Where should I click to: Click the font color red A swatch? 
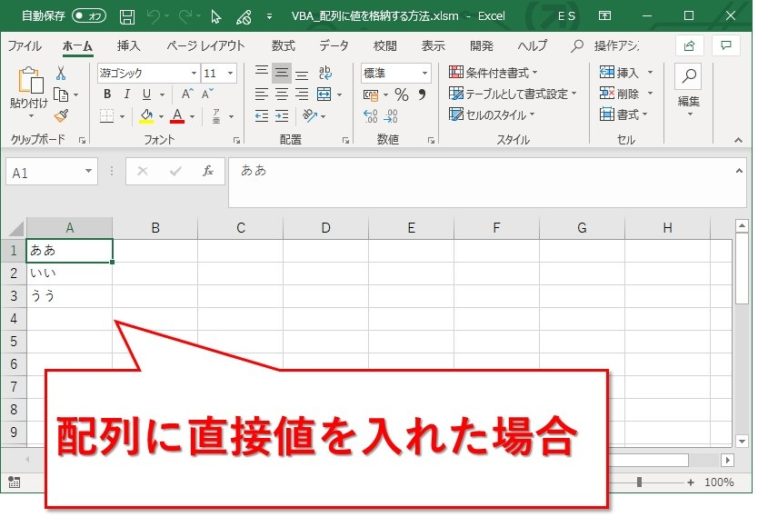177,116
